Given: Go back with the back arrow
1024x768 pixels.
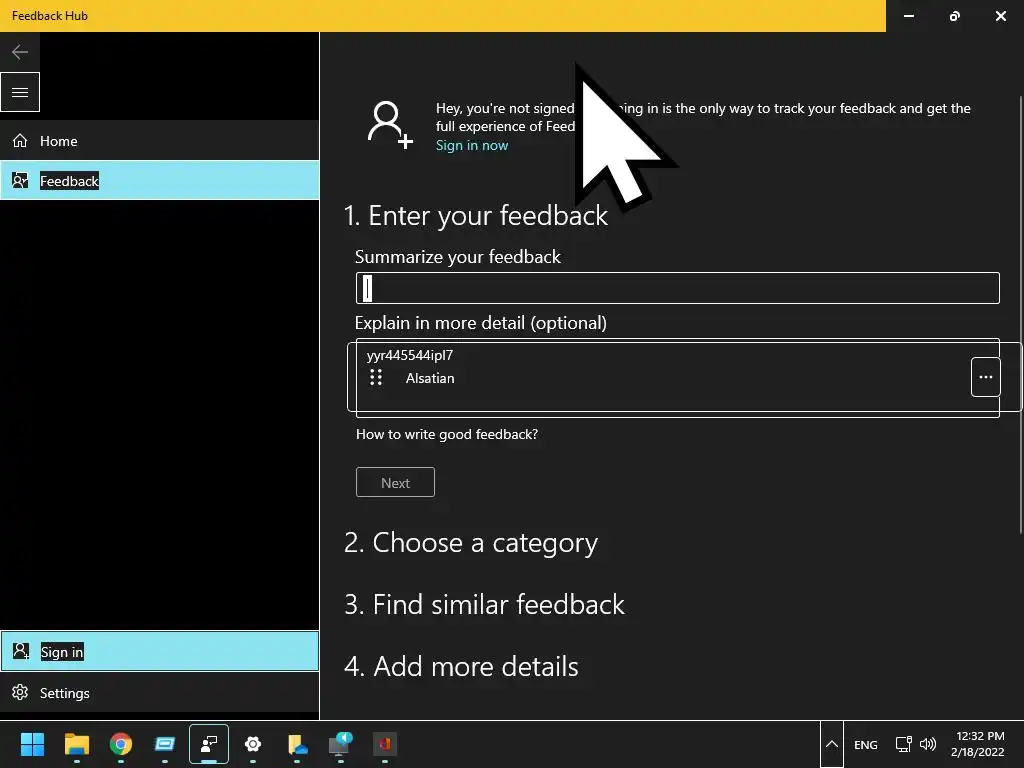Looking at the screenshot, I should [x=20, y=52].
